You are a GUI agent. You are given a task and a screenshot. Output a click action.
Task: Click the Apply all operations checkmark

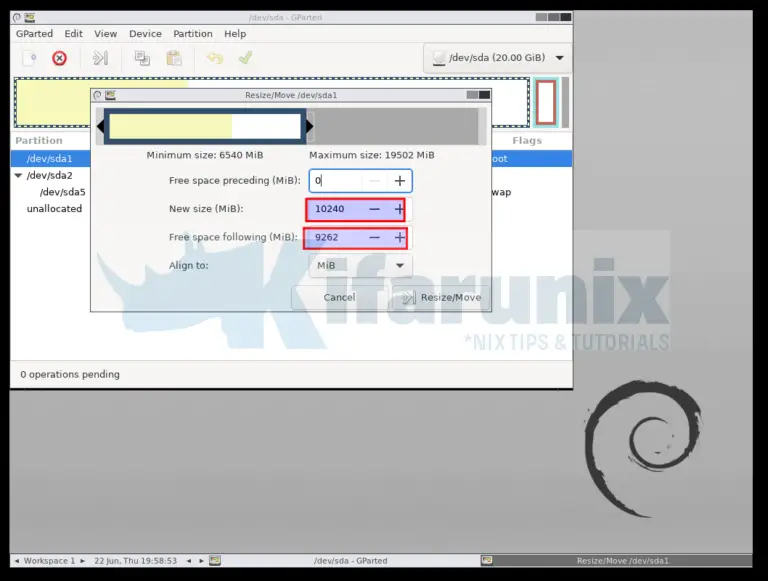point(245,58)
